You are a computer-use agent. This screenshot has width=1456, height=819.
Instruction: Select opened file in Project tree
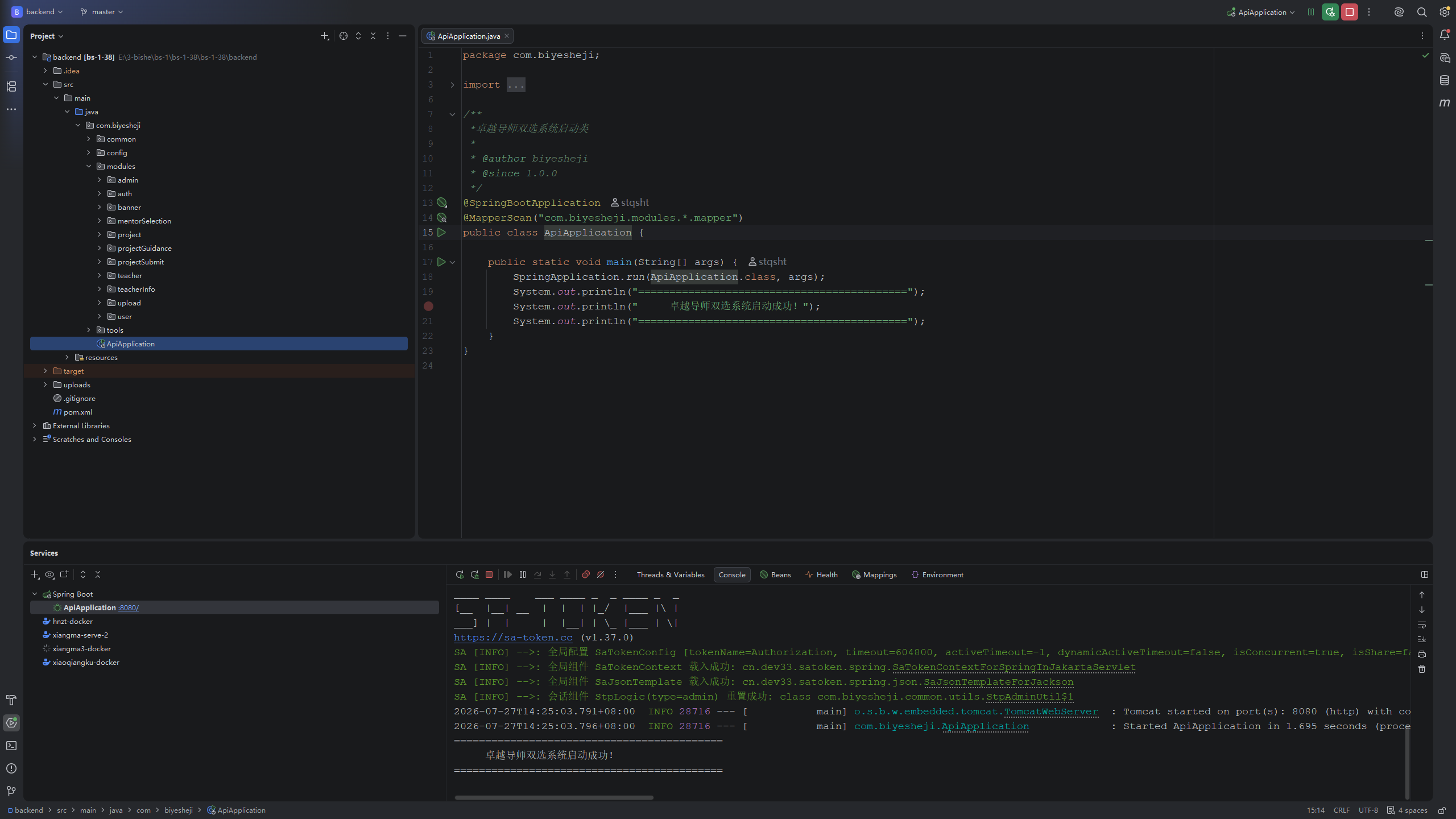pyautogui.click(x=344, y=36)
